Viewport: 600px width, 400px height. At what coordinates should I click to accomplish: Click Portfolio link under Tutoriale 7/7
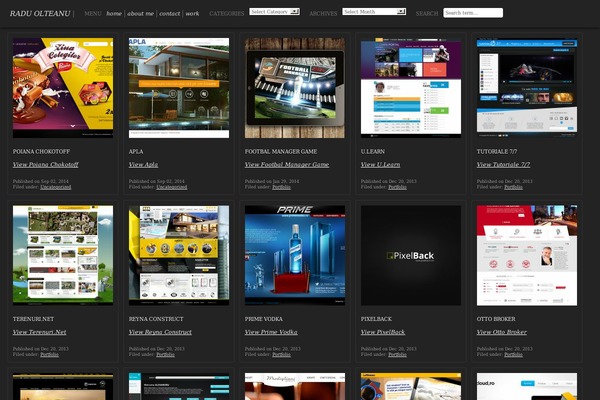point(513,187)
